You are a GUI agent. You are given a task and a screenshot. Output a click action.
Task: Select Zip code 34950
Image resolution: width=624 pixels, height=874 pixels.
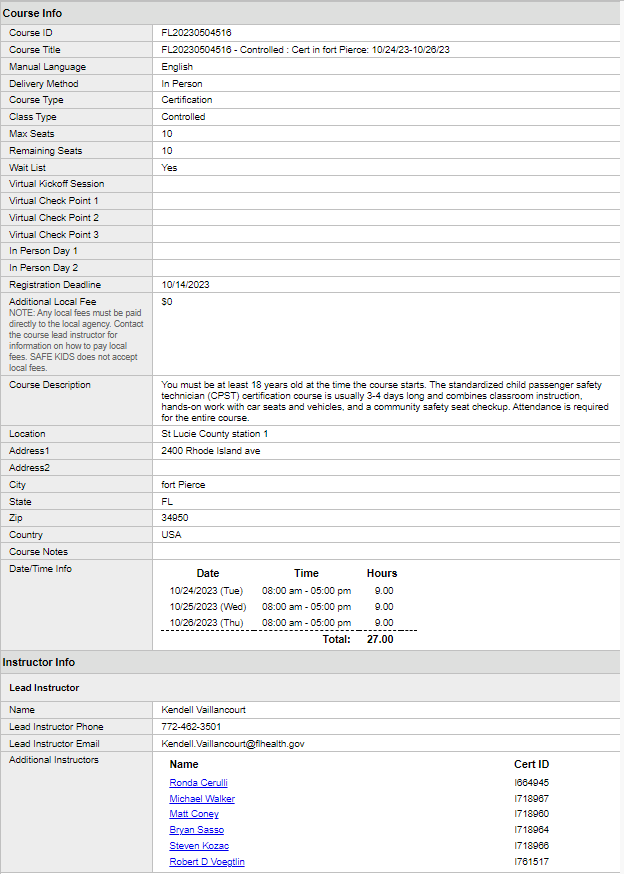[175, 518]
